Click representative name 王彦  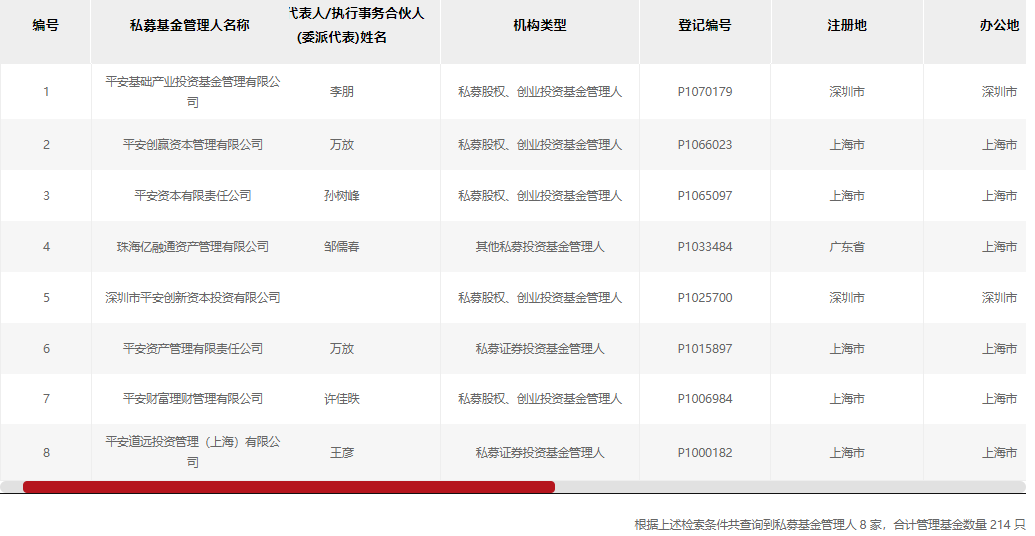click(x=342, y=452)
